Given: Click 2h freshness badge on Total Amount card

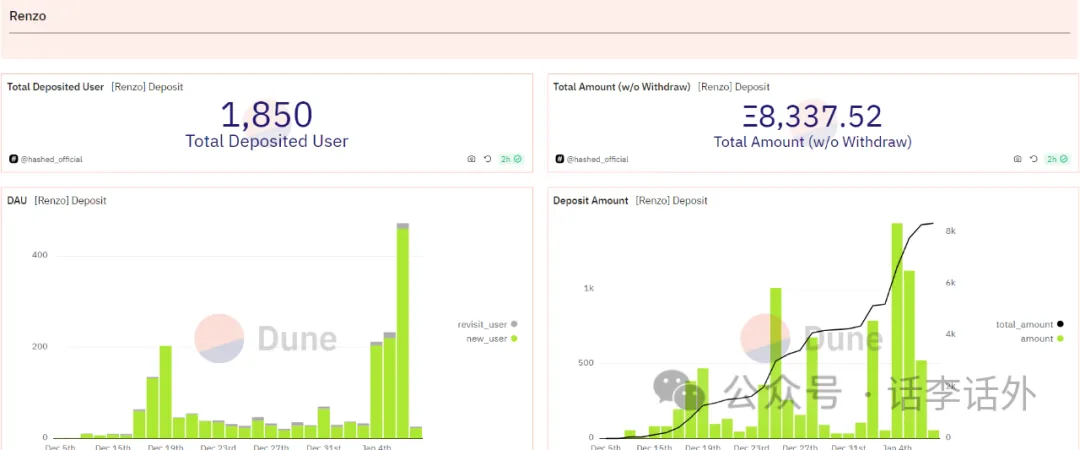Looking at the screenshot, I should (1057, 159).
